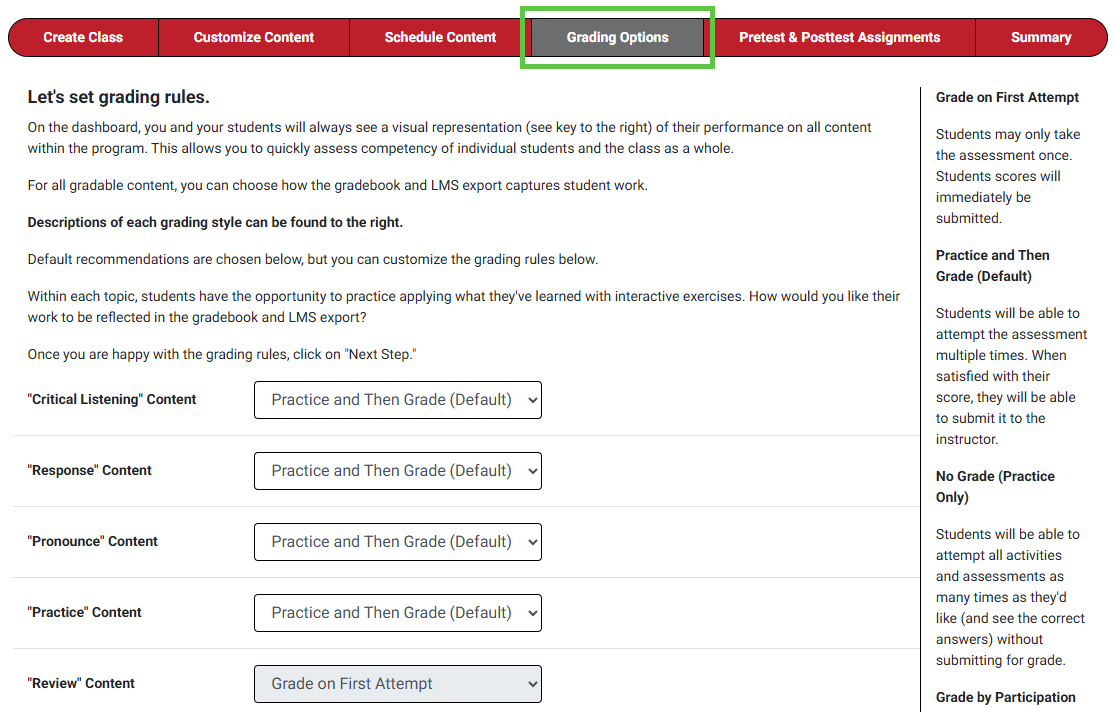Click chevron arrow on Practice dropdown
The height and width of the screenshot is (712, 1115).
tap(533, 614)
